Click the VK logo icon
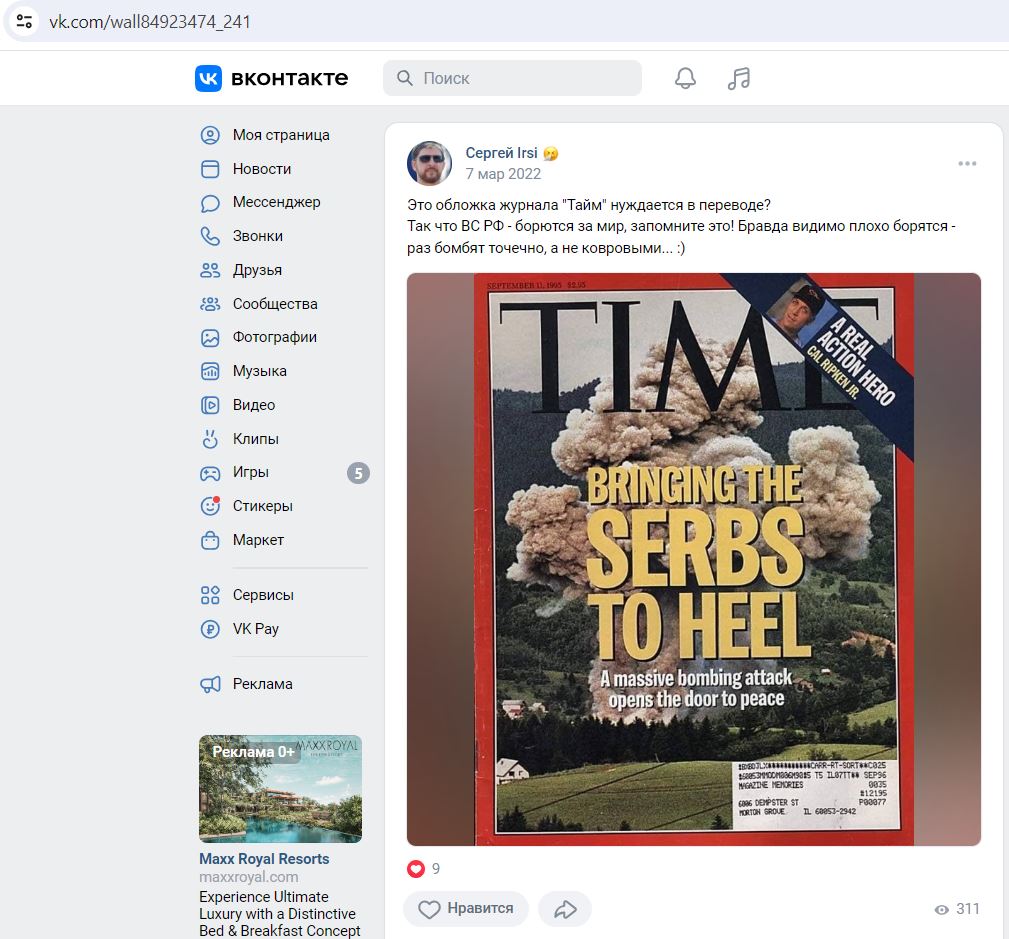Image resolution: width=1009 pixels, height=939 pixels. pos(208,79)
